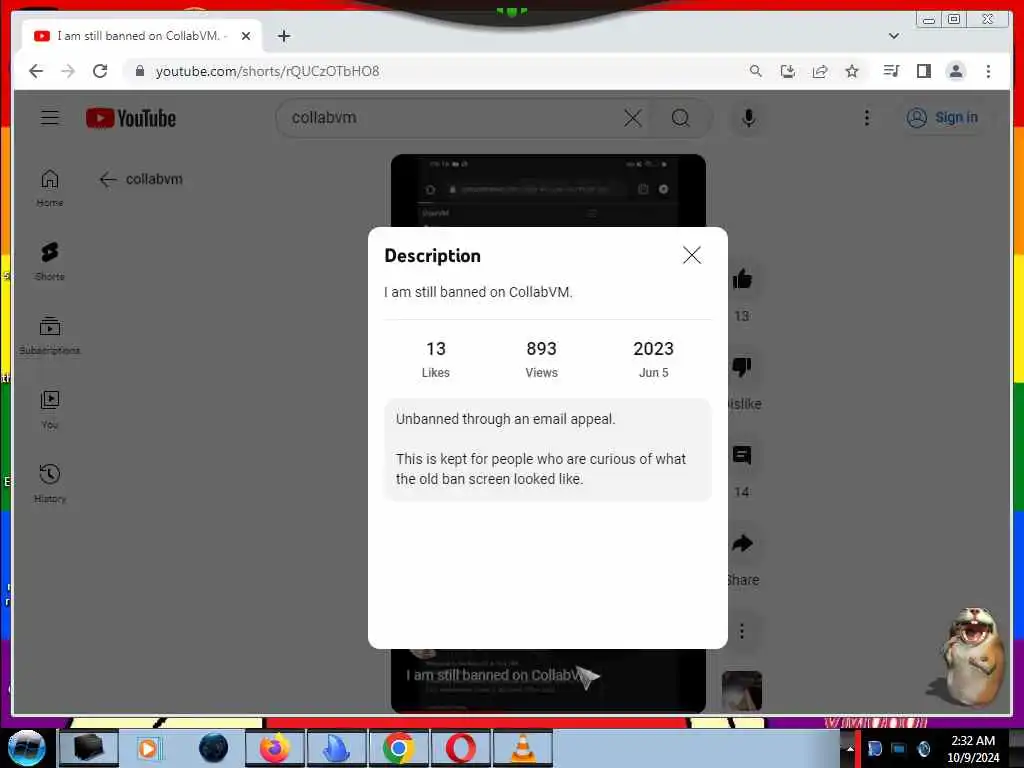Open the comments of the short

[x=742, y=455]
